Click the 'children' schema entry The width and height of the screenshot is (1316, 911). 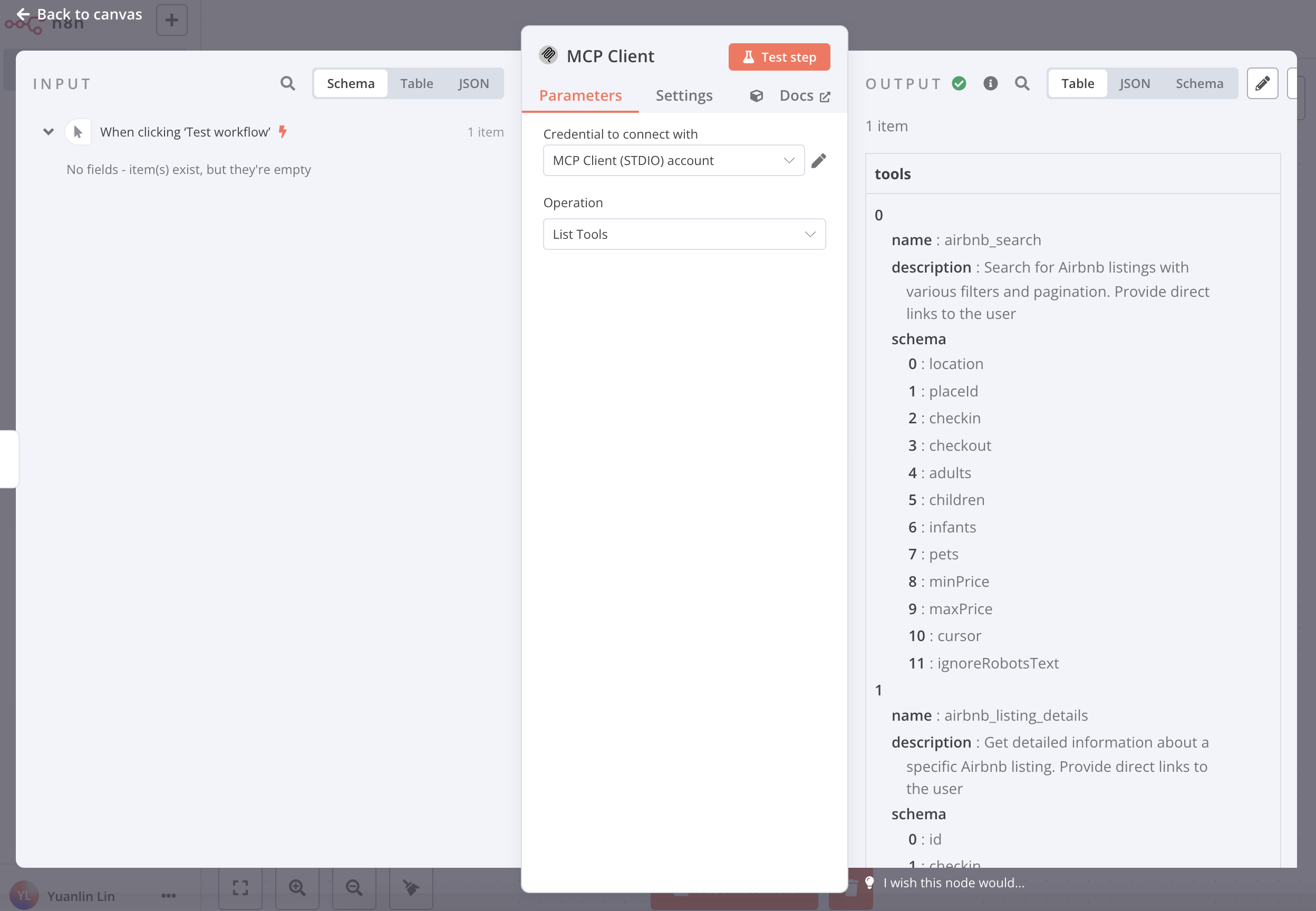tap(956, 499)
